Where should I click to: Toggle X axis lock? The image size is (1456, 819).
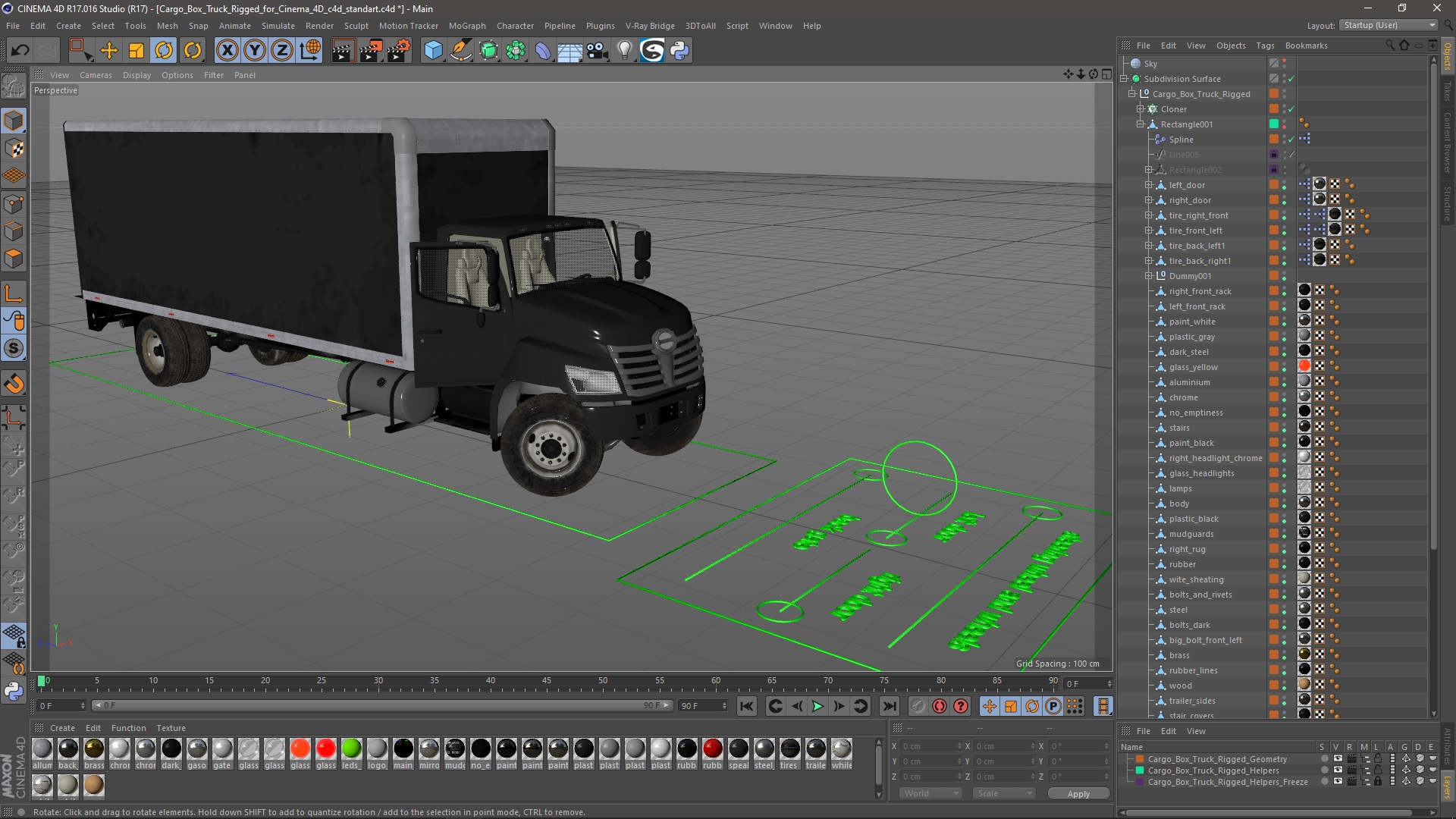(227, 51)
